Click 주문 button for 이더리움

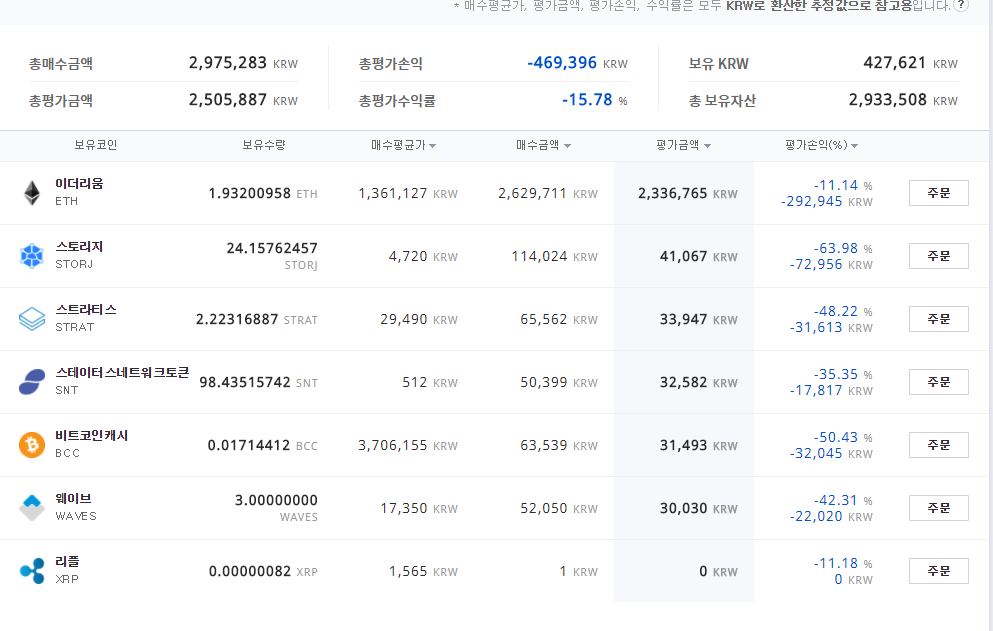click(x=939, y=193)
